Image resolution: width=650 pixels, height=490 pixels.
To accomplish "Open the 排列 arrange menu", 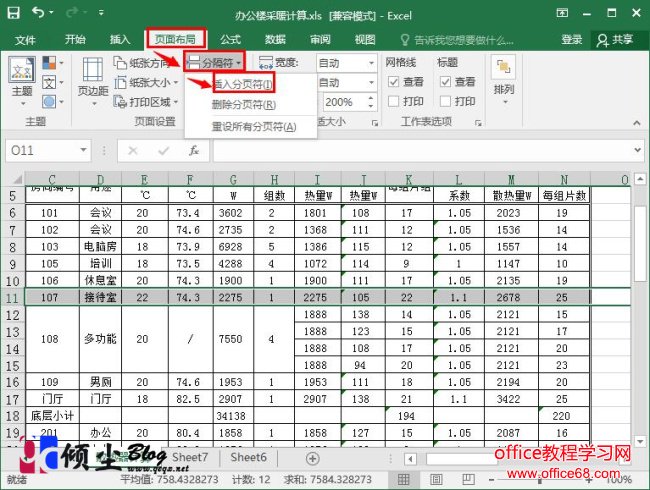I will click(x=504, y=80).
